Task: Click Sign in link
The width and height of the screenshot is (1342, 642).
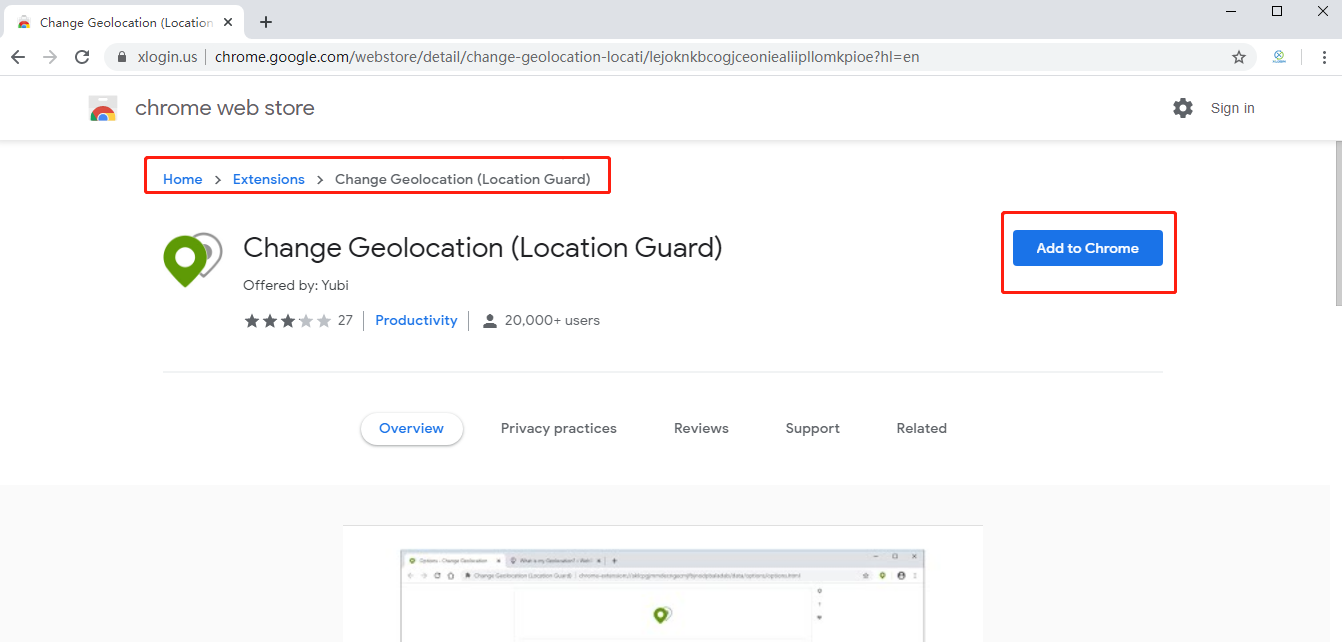Action: (x=1232, y=108)
